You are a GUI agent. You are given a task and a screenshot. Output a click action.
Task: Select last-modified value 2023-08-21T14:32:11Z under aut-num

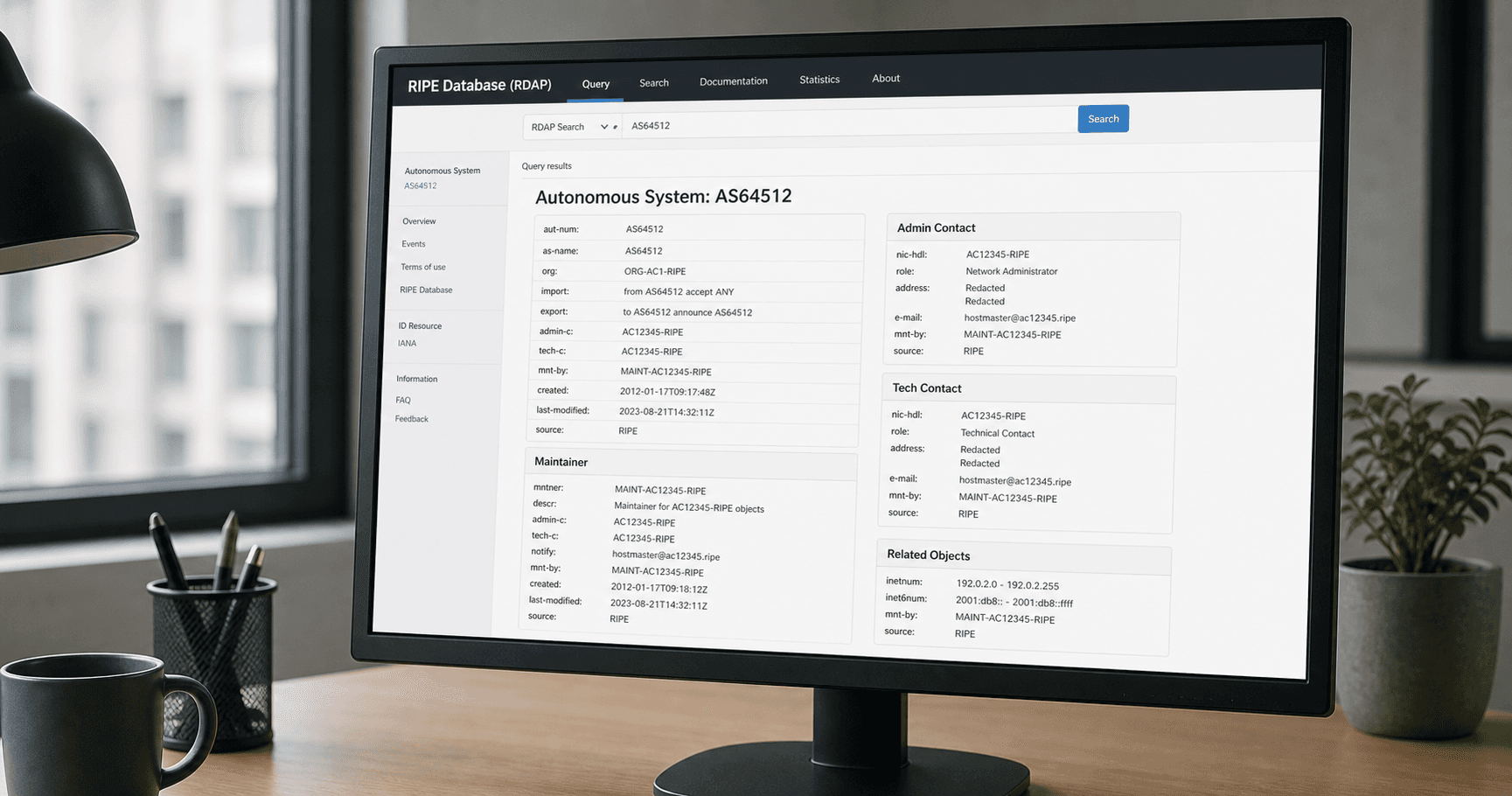666,412
